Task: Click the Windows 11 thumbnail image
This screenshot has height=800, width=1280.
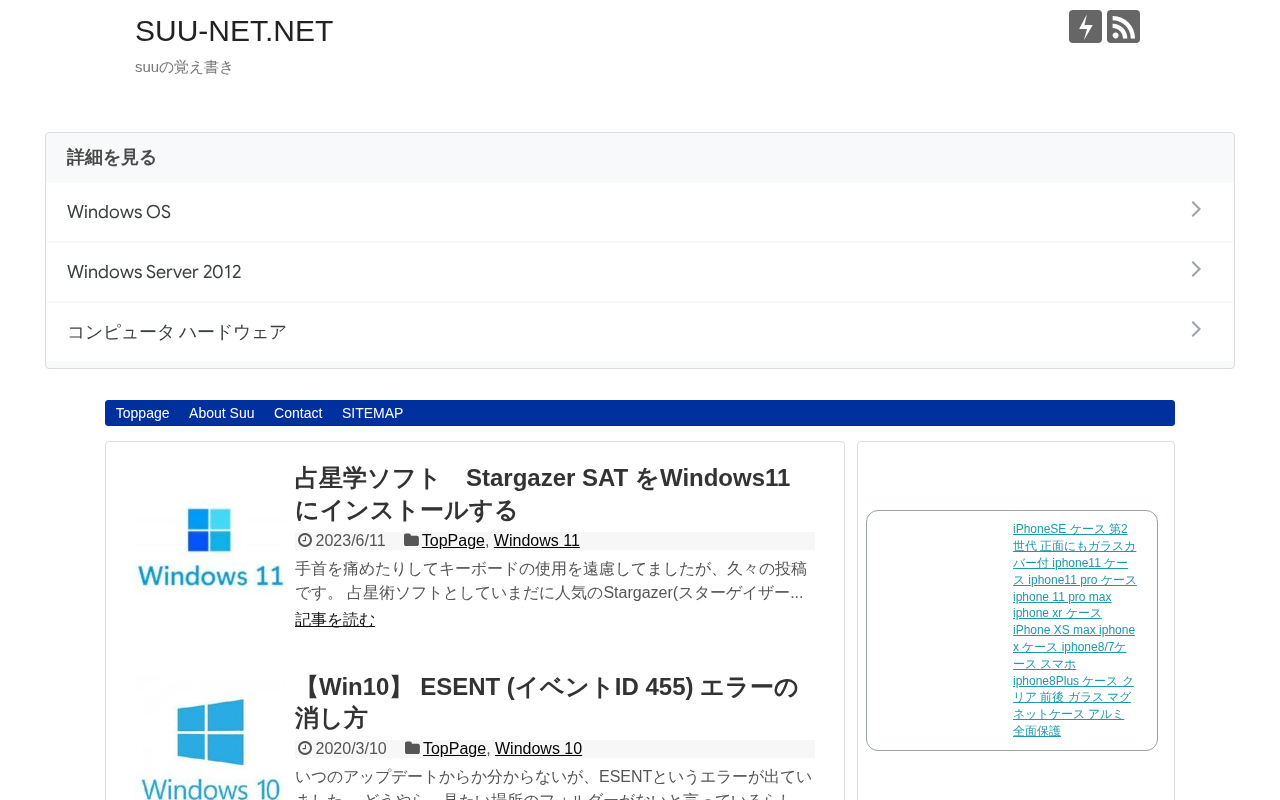Action: [210, 545]
